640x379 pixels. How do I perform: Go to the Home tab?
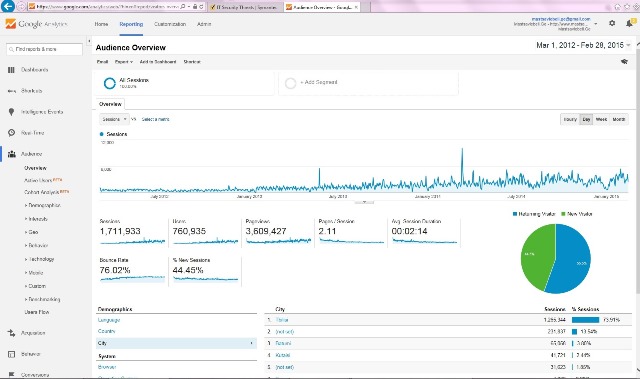[101, 24]
